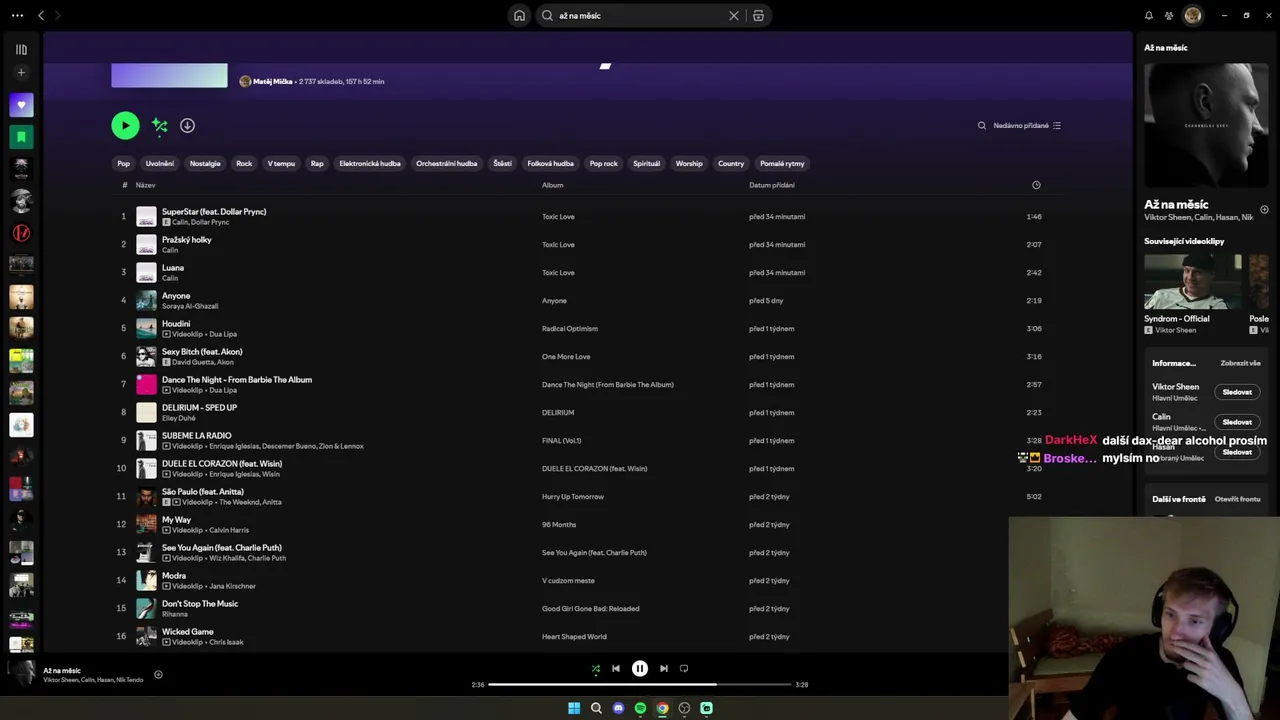Open the queue via Otevřít frontu
The width and height of the screenshot is (1280, 720).
[1237, 499]
